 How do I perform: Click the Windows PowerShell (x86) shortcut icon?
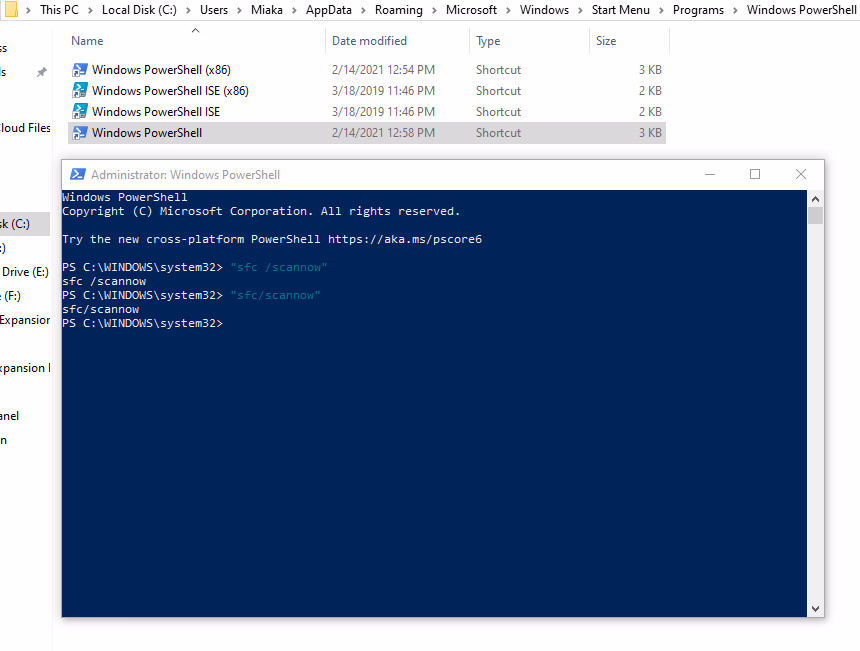click(80, 70)
